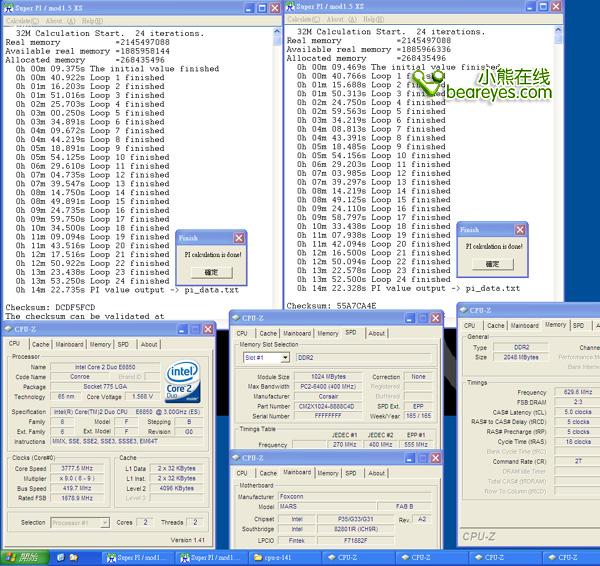The image size is (600, 566).
Task: Minimize the right Super PI window
Action: pyautogui.click(x=530, y=7)
